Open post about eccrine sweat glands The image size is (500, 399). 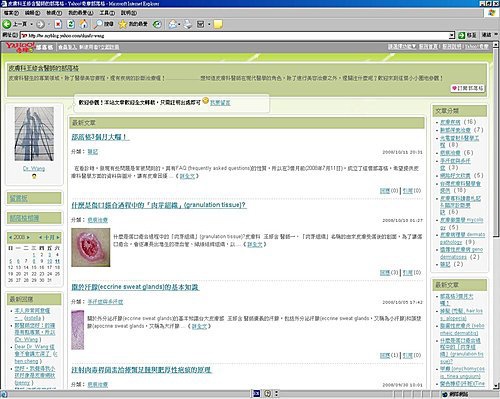pyautogui.click(x=135, y=287)
